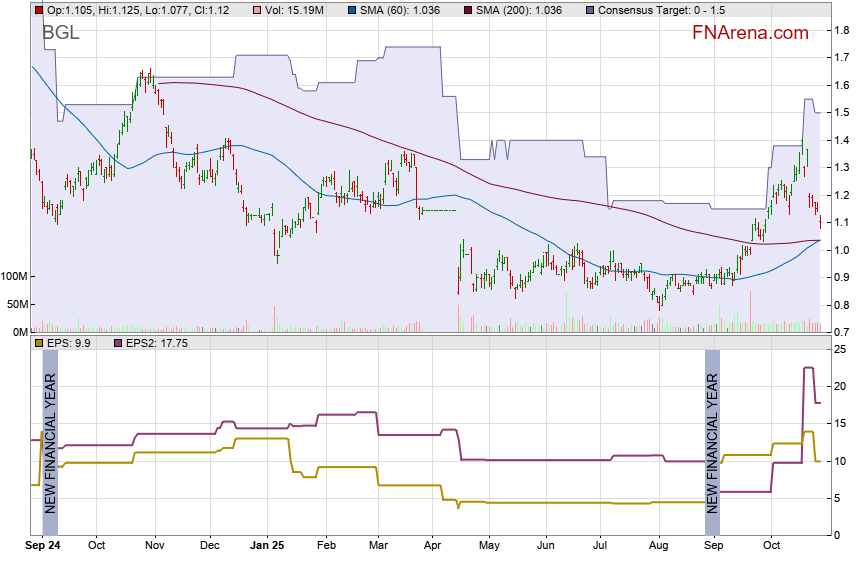This screenshot has height=566, width=859.
Task: Select the left NEW FINANCIAL YEAR marker
Action: [50, 433]
